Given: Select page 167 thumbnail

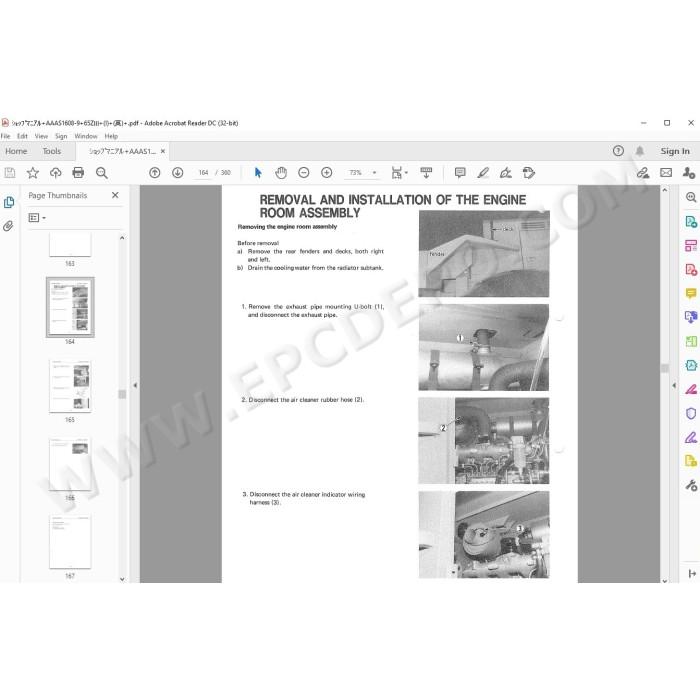Looking at the screenshot, I should [70, 542].
